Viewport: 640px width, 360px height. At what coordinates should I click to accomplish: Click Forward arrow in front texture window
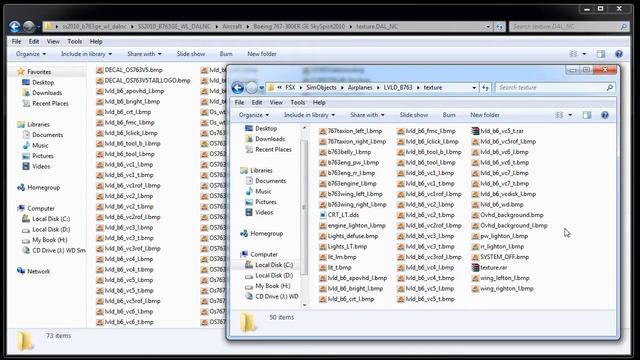252,87
